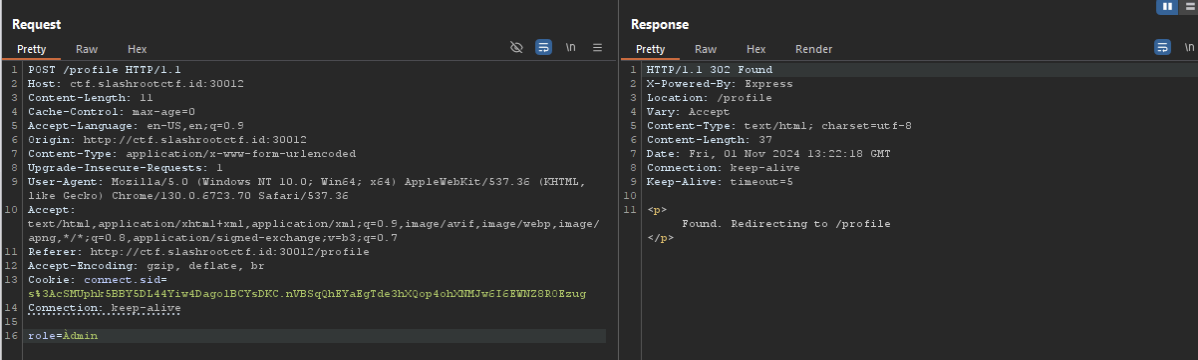Switch to the Request Hex tab
1198x360 pixels.
(137, 49)
